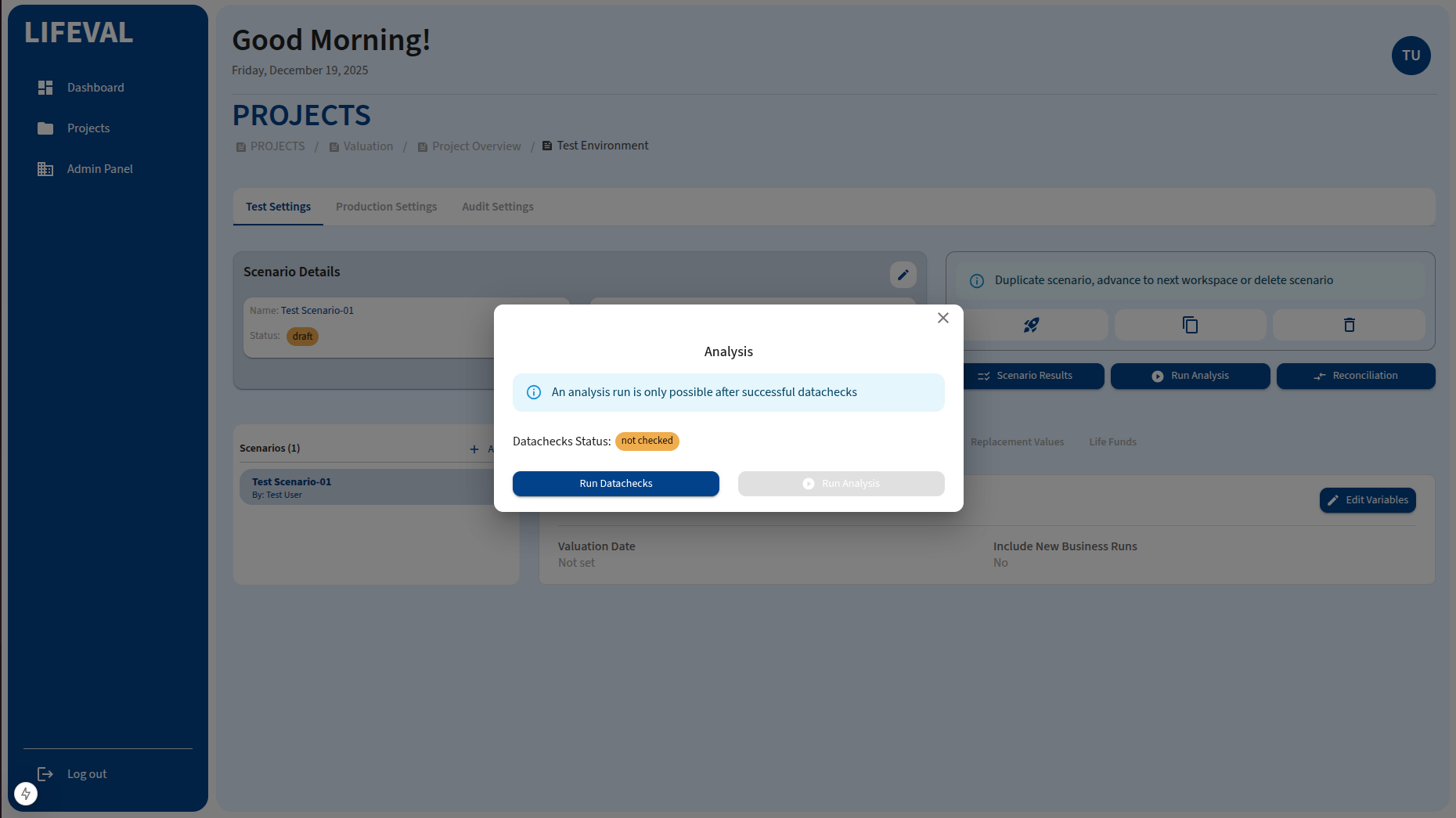Screen dimensions: 1456x818
Task: Click the Edit Variables button
Action: point(1367,500)
